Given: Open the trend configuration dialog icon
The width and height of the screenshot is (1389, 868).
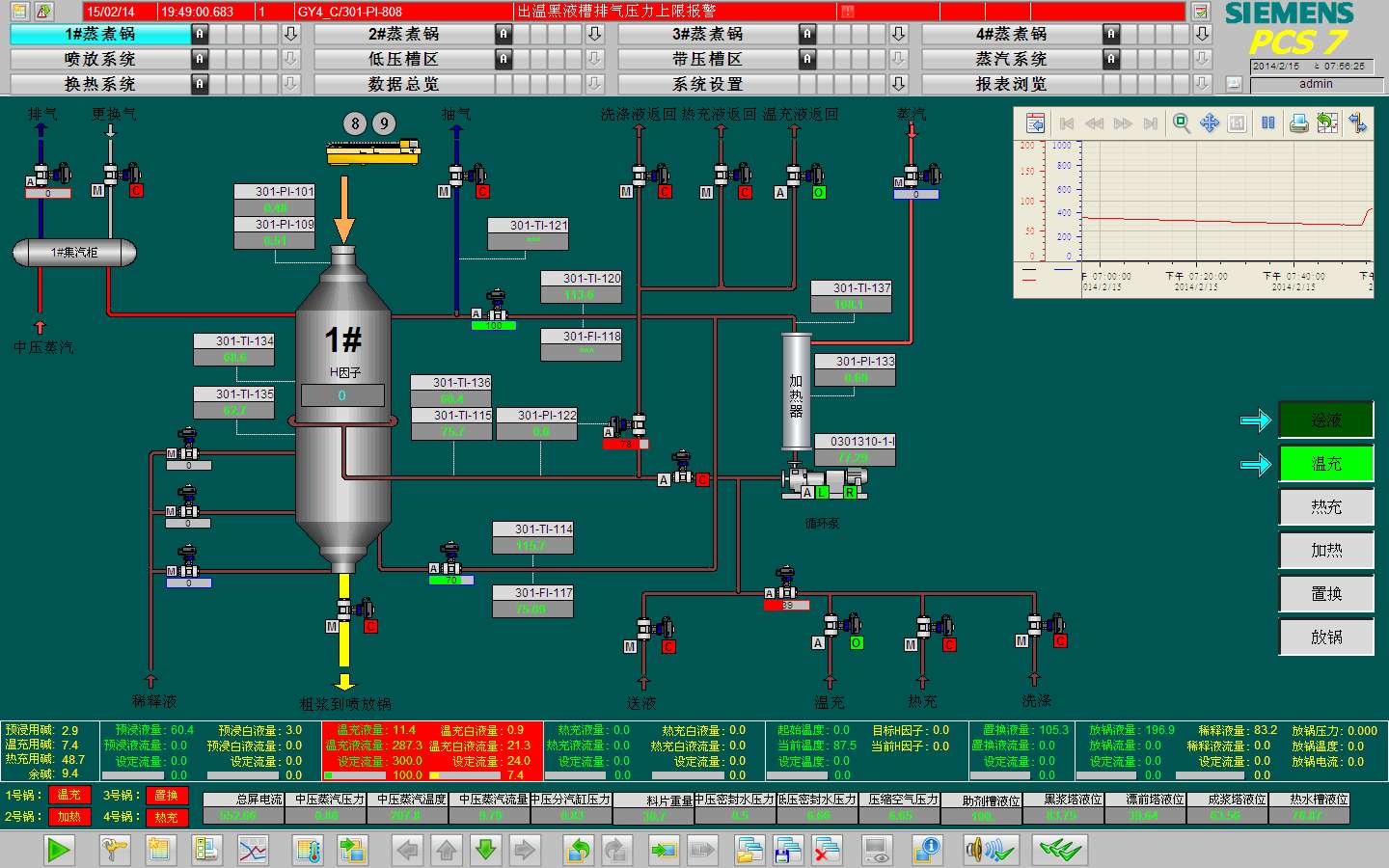Looking at the screenshot, I should pyautogui.click(x=1035, y=122).
